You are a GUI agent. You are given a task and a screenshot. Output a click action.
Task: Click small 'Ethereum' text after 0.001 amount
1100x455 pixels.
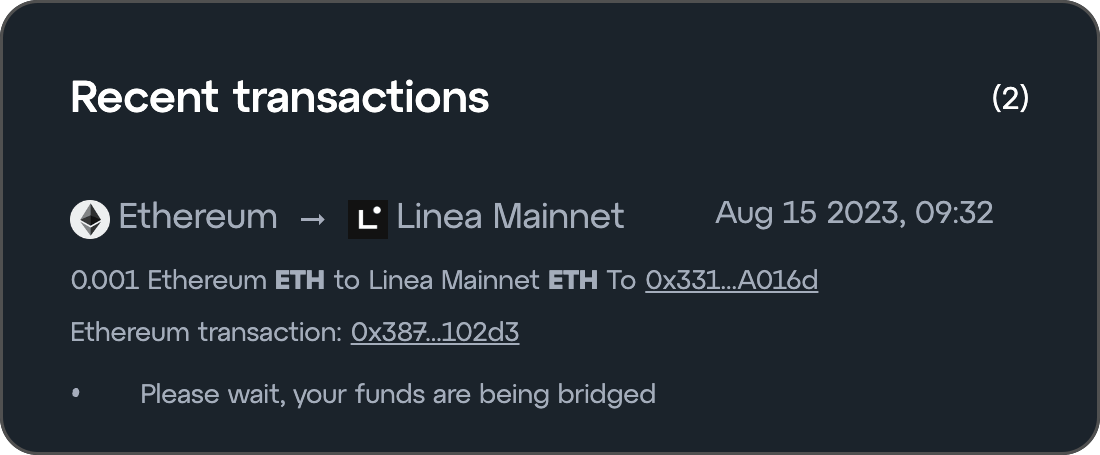pyautogui.click(x=207, y=281)
